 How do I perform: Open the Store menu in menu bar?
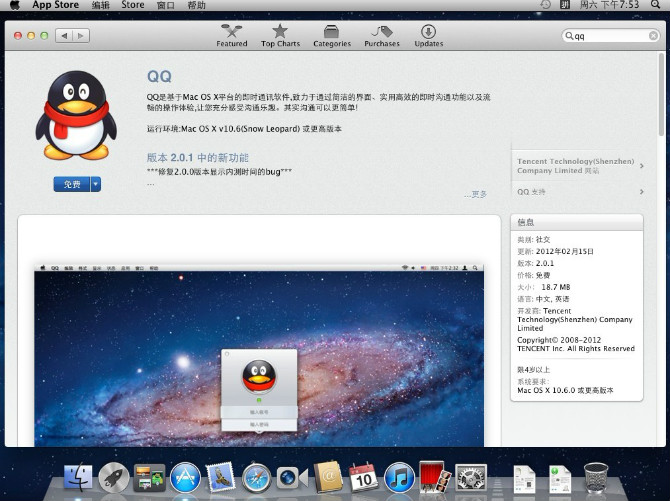133,5
